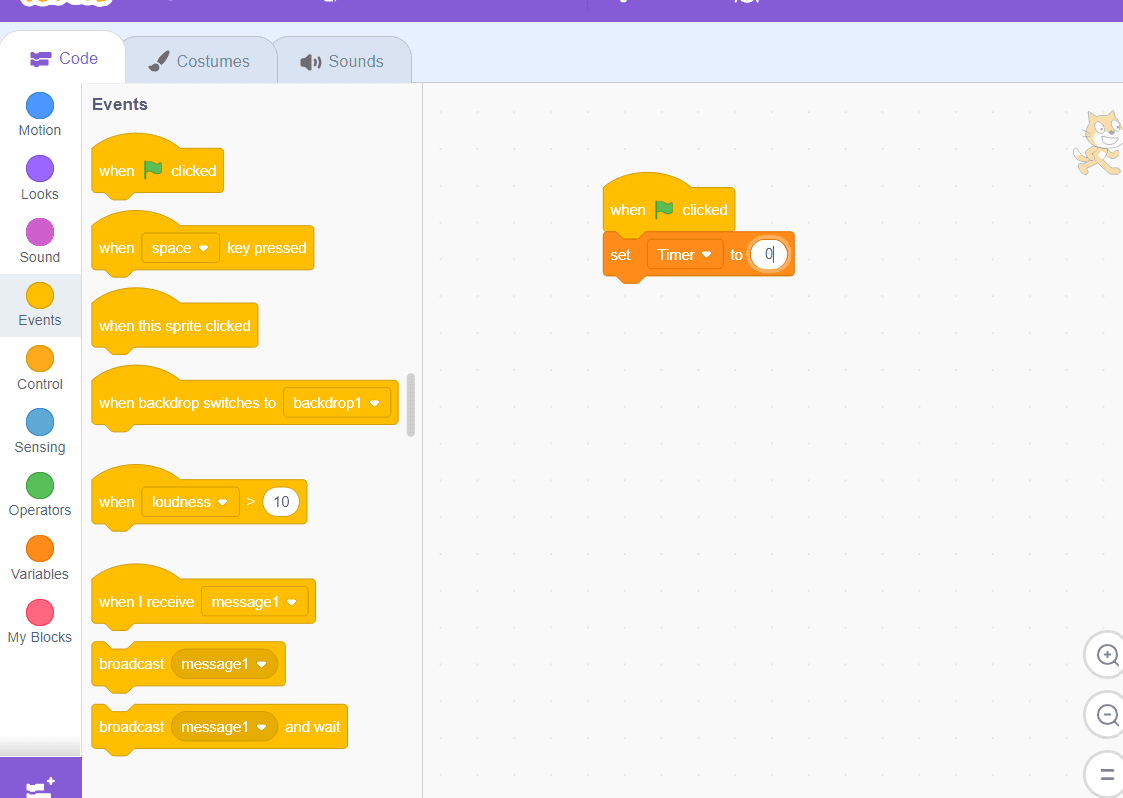The height and width of the screenshot is (798, 1123).
Task: Open message1 dropdown in the broadcast block
Action: (x=224, y=663)
